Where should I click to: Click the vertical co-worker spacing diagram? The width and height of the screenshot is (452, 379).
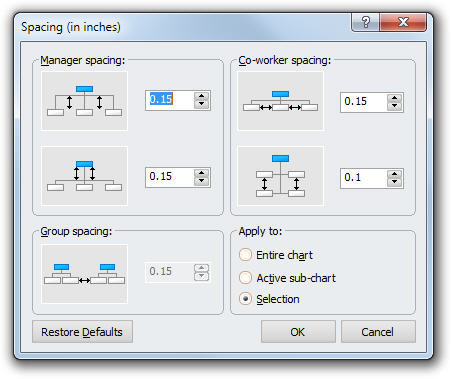click(280, 176)
